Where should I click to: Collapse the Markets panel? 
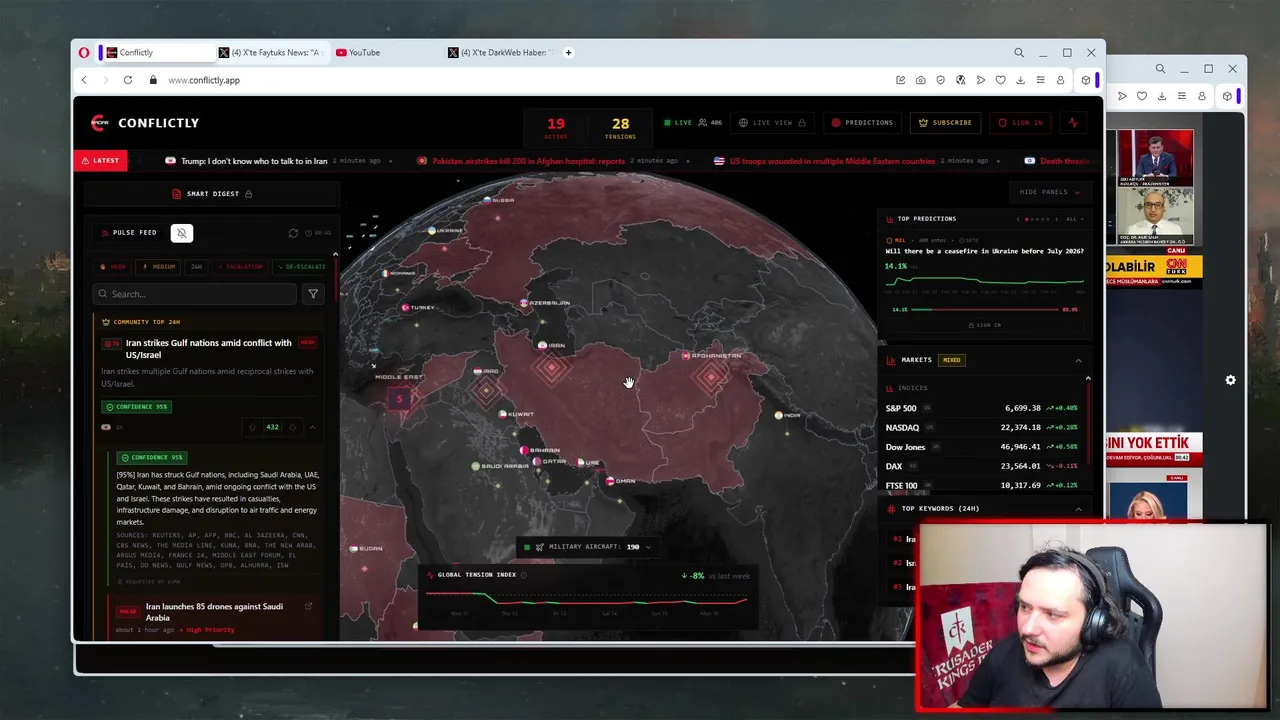[x=1078, y=360]
